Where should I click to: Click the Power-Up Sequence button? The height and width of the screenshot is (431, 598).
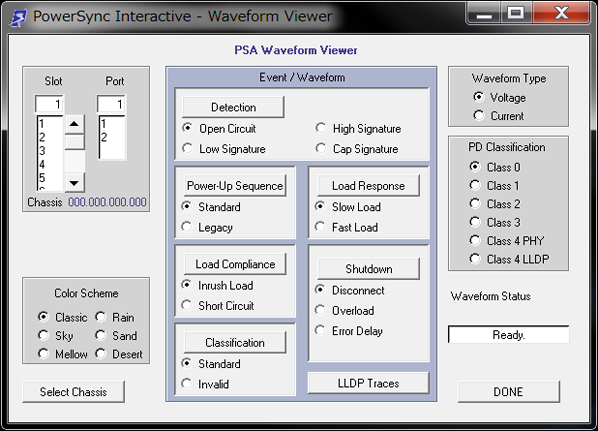tap(235, 186)
